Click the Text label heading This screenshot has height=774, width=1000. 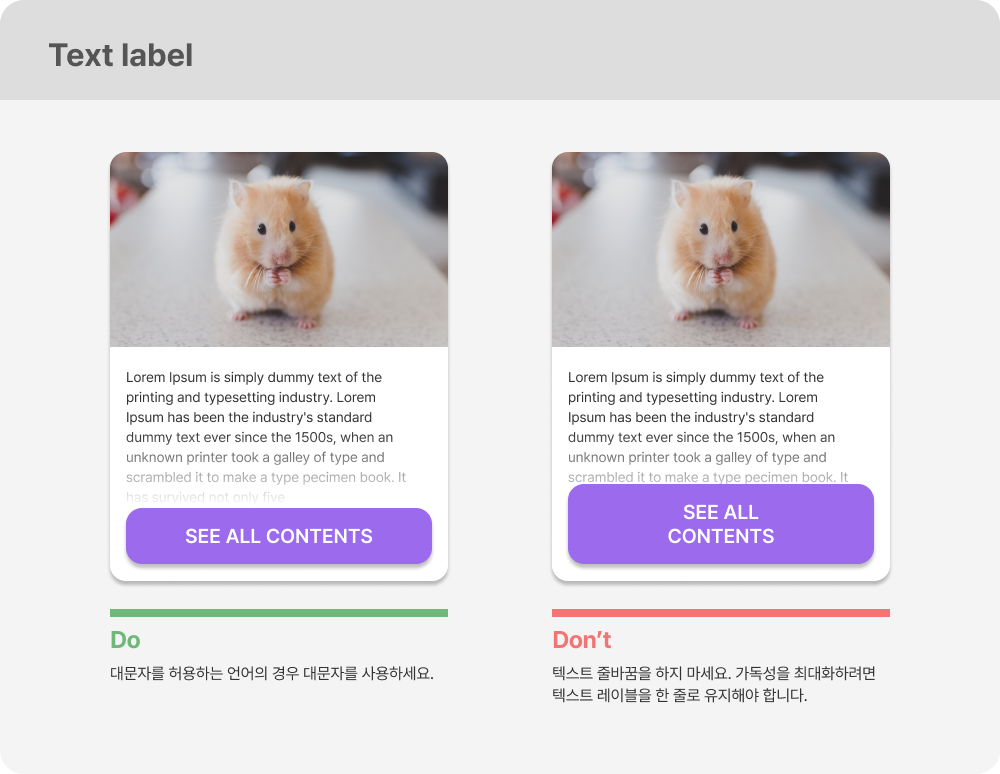coord(121,55)
